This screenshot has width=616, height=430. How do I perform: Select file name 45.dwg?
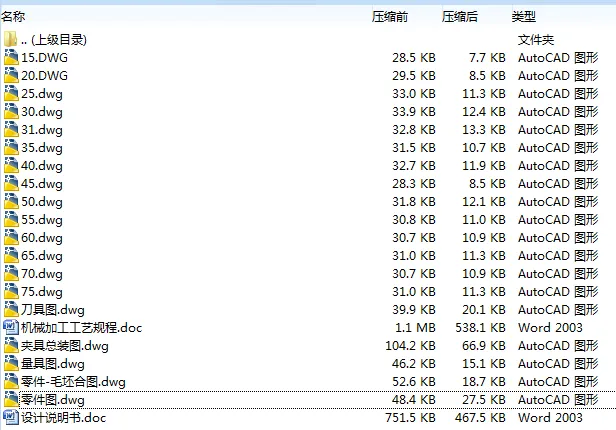(x=42, y=185)
